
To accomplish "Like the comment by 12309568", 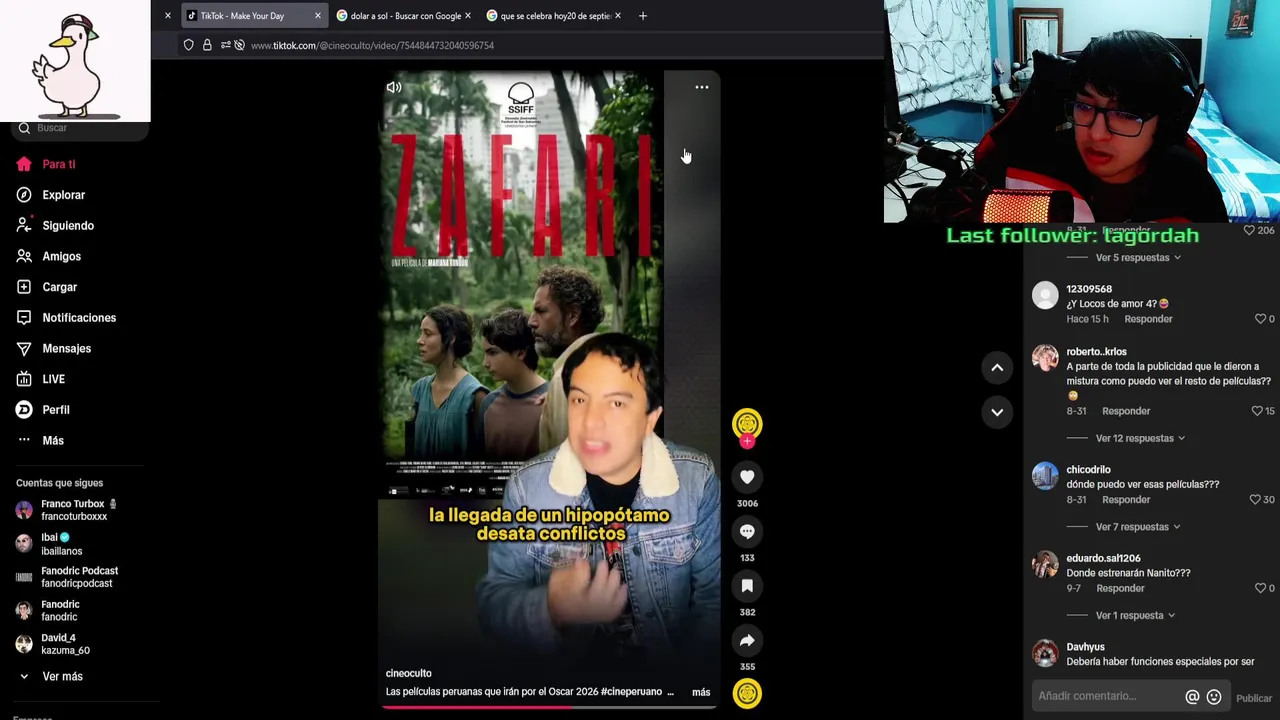I will click(1260, 319).
